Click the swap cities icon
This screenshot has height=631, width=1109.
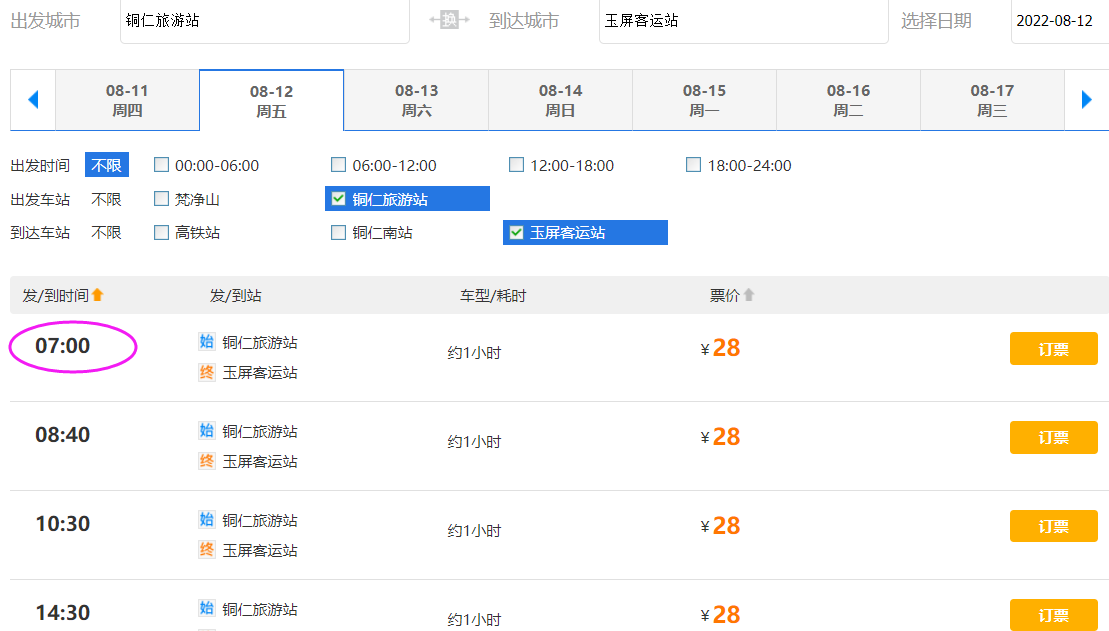click(x=449, y=20)
